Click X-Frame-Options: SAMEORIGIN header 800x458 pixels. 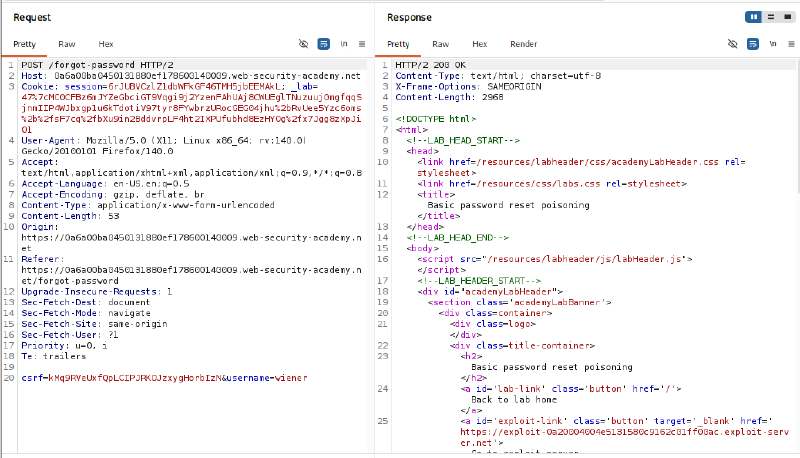point(468,87)
